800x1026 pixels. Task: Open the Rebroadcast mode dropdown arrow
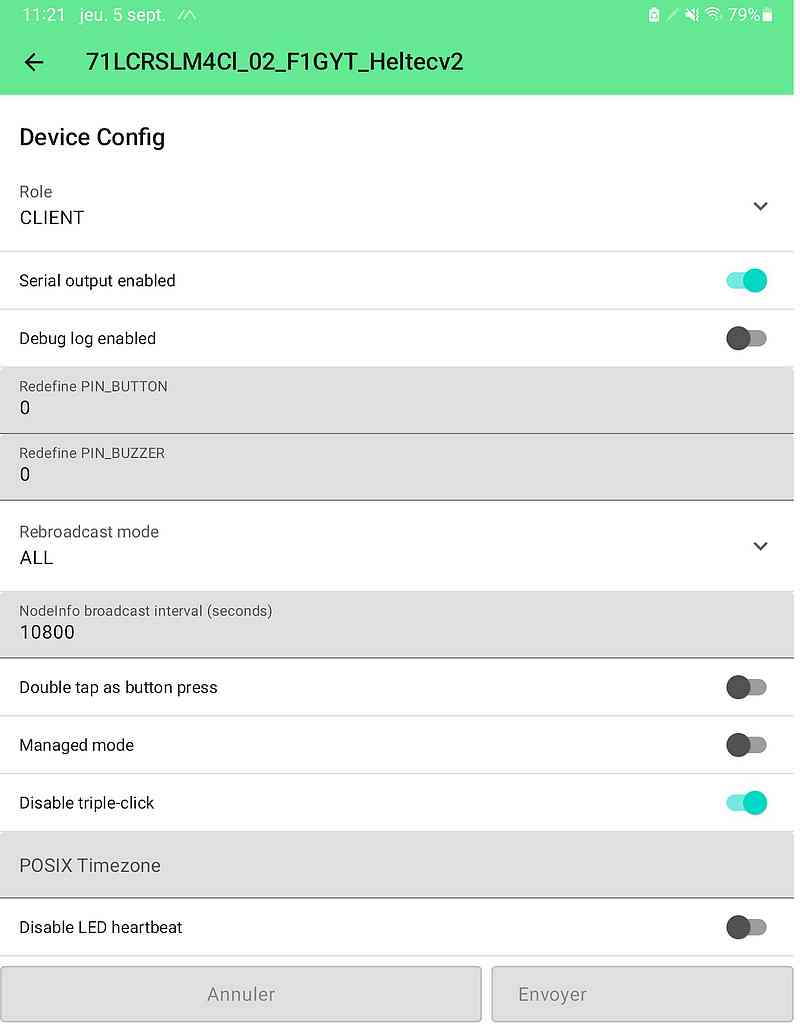(x=760, y=546)
